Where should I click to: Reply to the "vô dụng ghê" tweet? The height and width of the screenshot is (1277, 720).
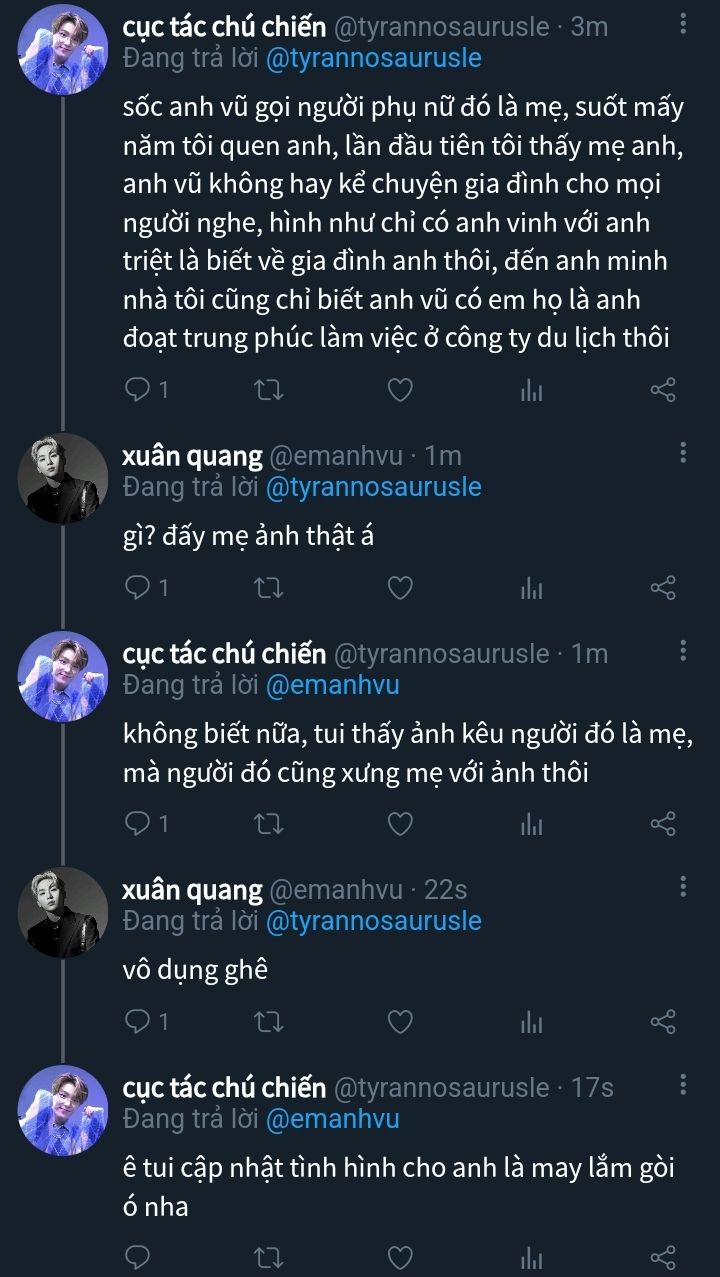pyautogui.click(x=137, y=1022)
